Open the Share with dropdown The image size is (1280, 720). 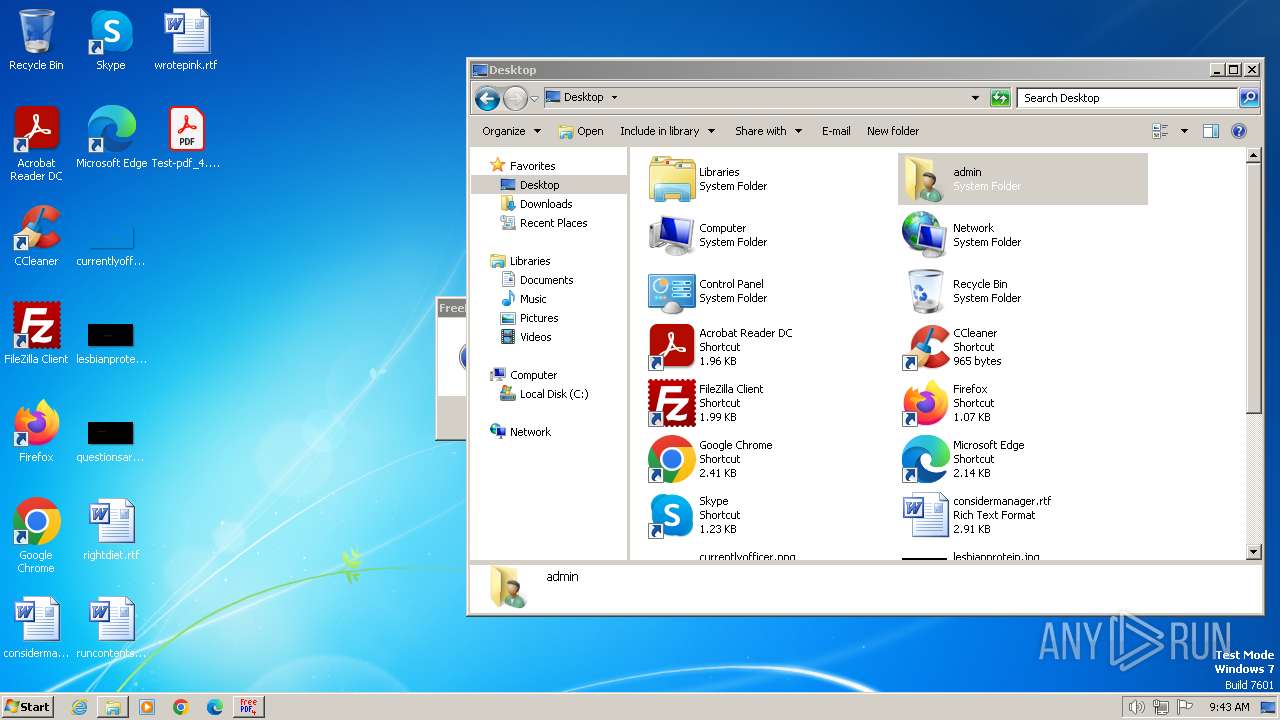click(x=769, y=131)
